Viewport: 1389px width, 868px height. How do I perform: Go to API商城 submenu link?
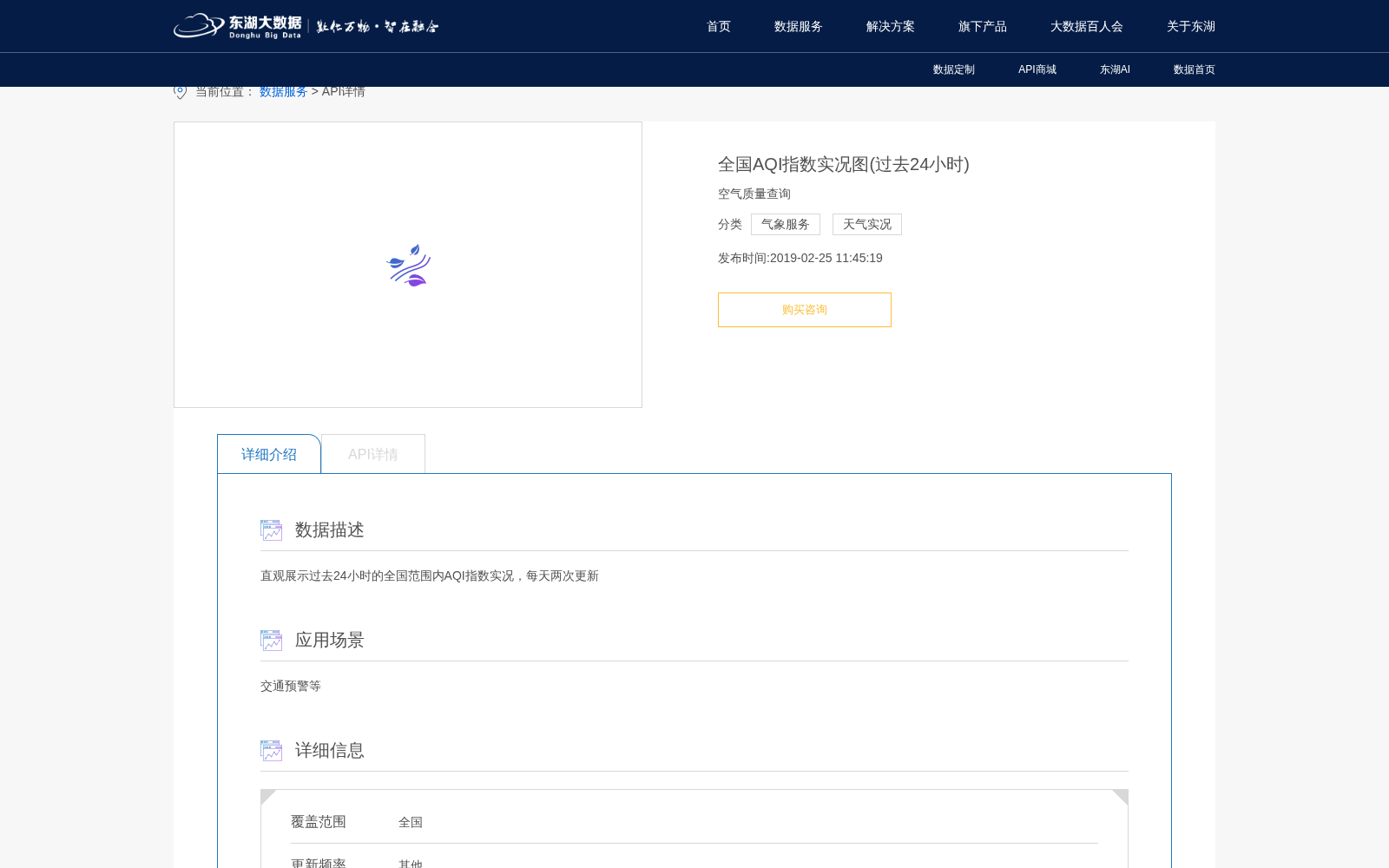coord(1037,69)
